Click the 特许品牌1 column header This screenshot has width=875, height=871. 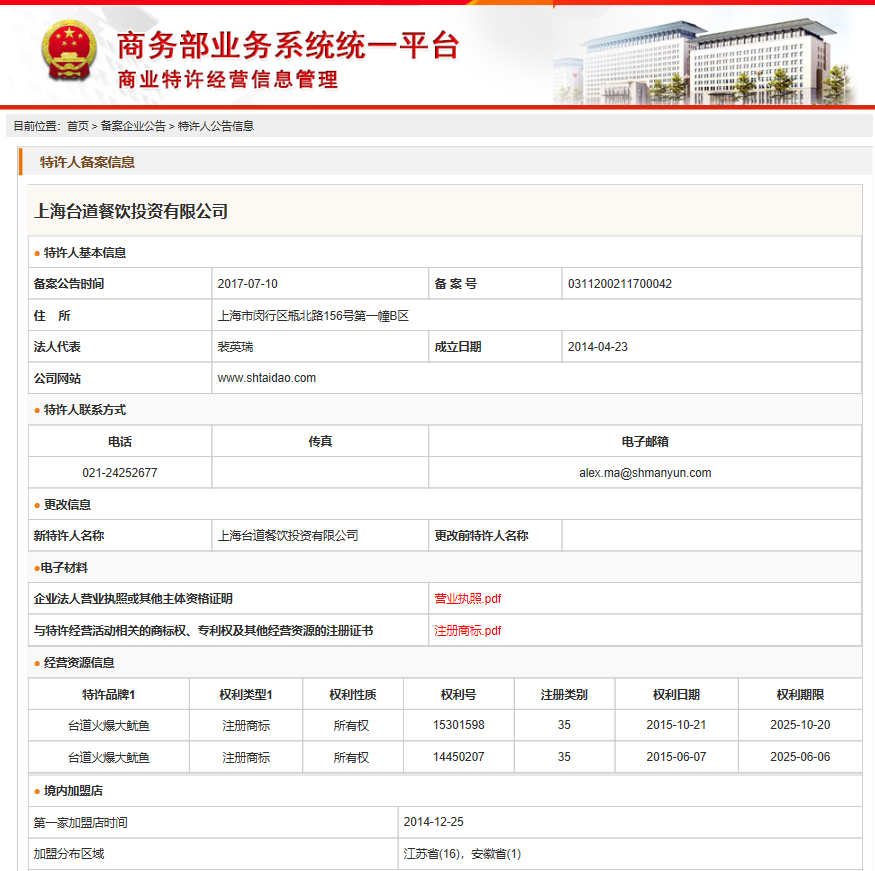pyautogui.click(x=109, y=694)
